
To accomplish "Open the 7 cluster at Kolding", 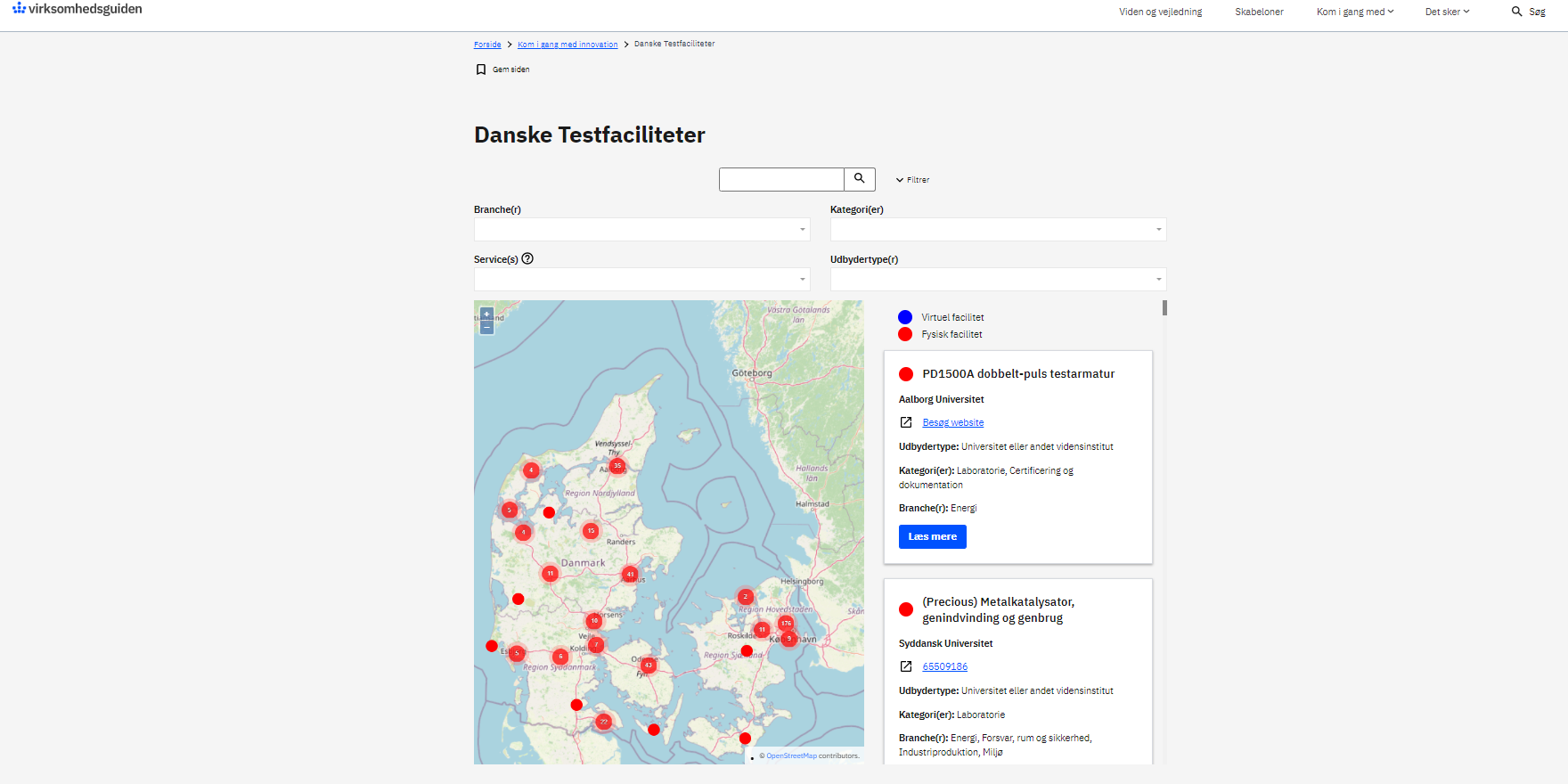I will click(x=596, y=645).
